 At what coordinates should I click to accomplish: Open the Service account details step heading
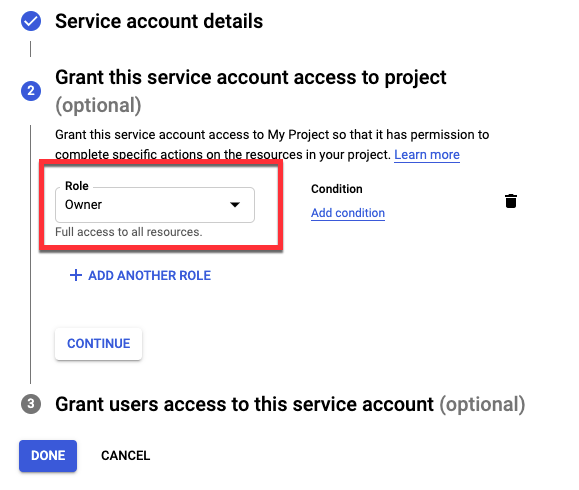pos(159,21)
